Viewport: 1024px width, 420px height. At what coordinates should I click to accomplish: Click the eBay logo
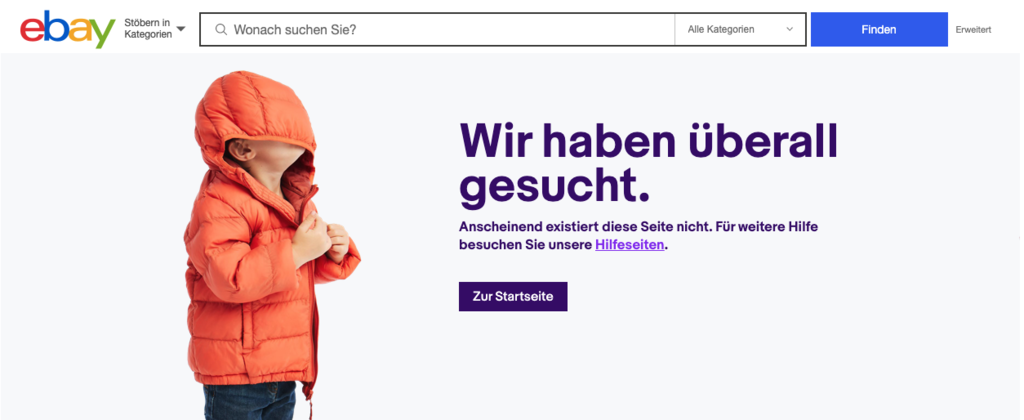click(68, 29)
